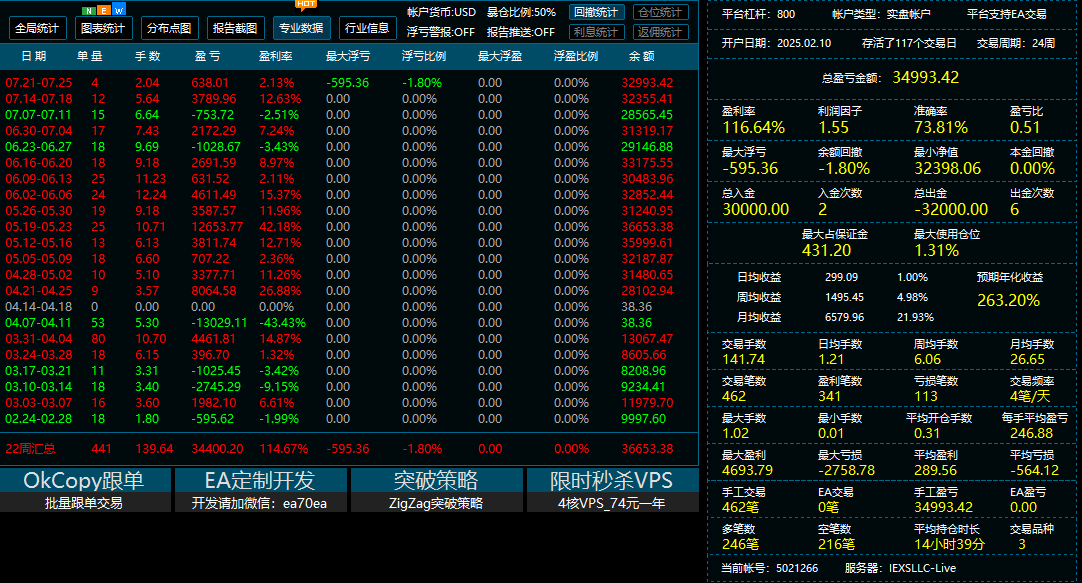Click the 仓位统计 button

tap(660, 12)
